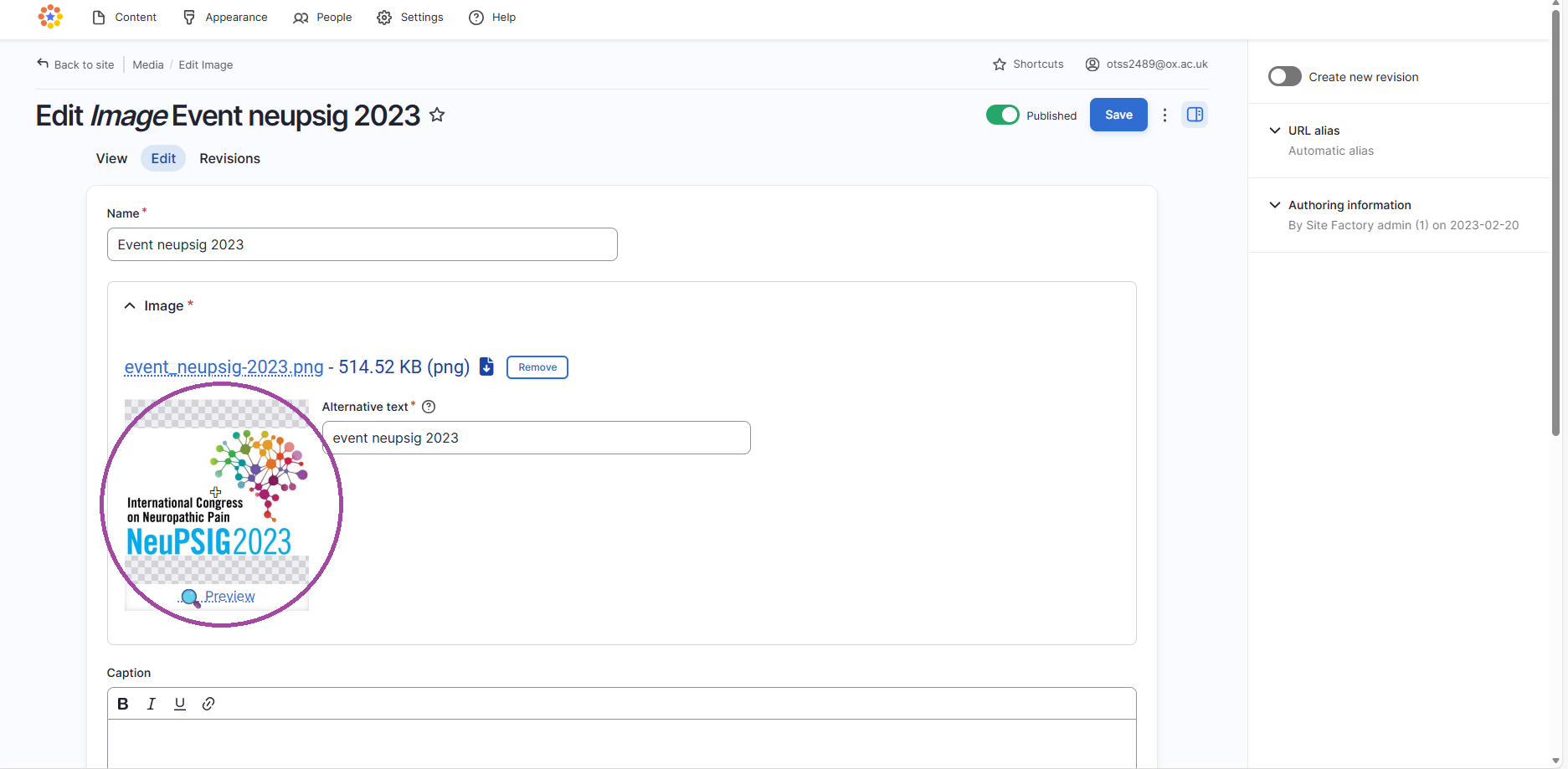Click the Drupal site logo icon
This screenshot has height=769, width=1568.
[x=50, y=17]
